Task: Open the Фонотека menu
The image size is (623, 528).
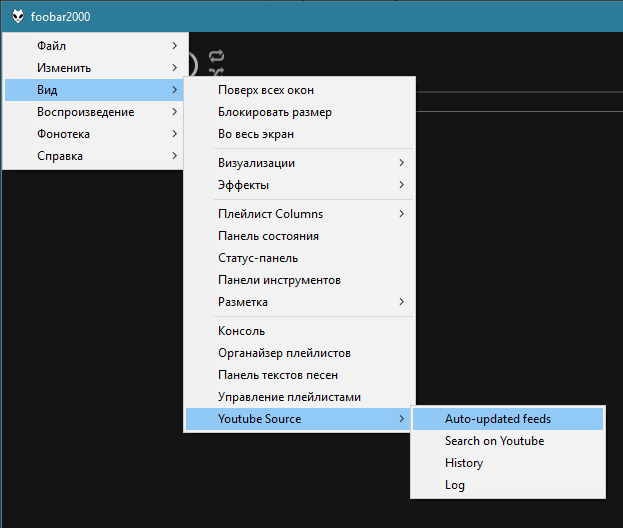Action: point(94,134)
